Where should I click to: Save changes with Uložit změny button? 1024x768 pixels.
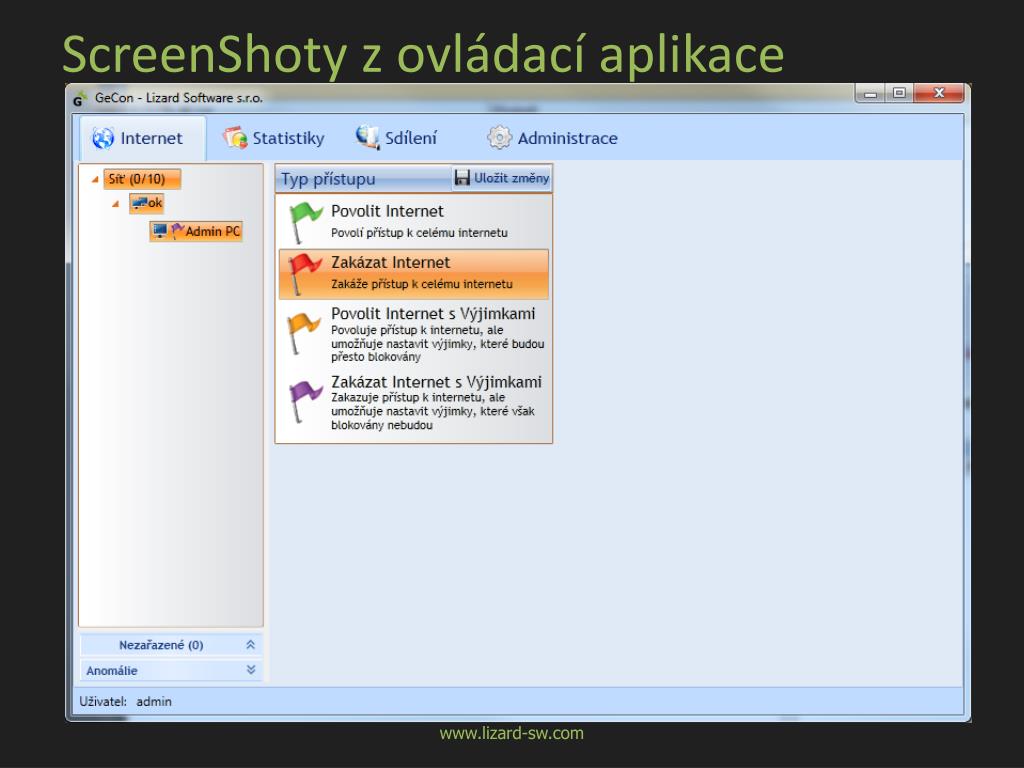[x=502, y=178]
